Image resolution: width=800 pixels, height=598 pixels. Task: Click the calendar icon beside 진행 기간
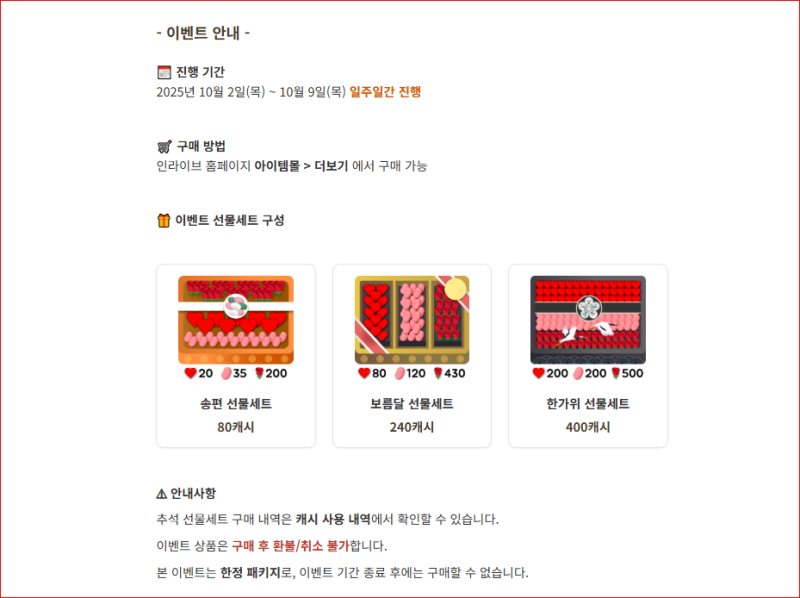pos(164,72)
